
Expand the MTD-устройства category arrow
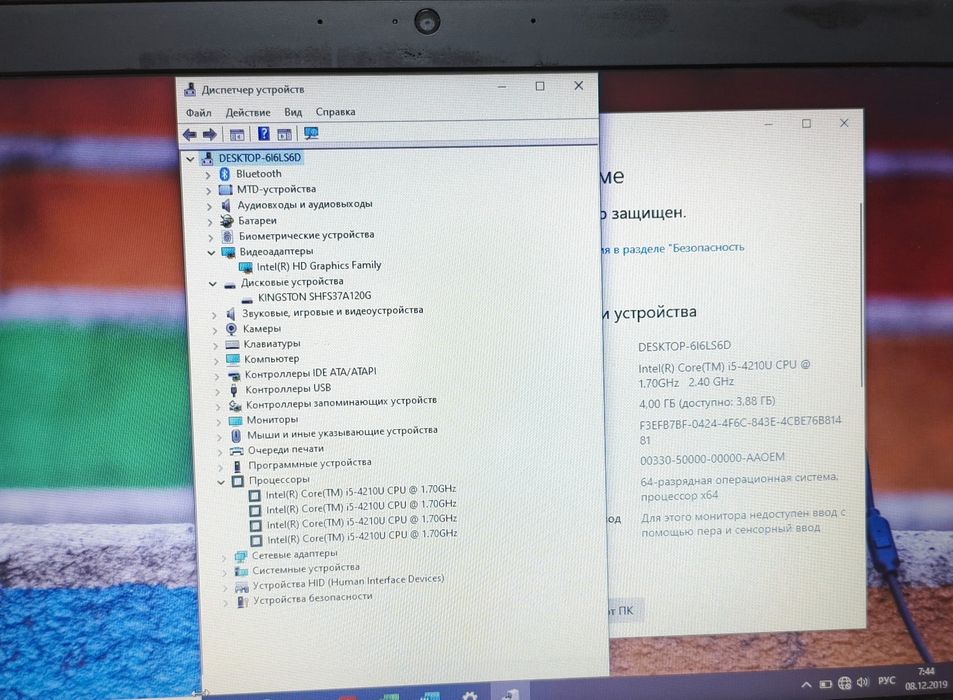pos(208,191)
